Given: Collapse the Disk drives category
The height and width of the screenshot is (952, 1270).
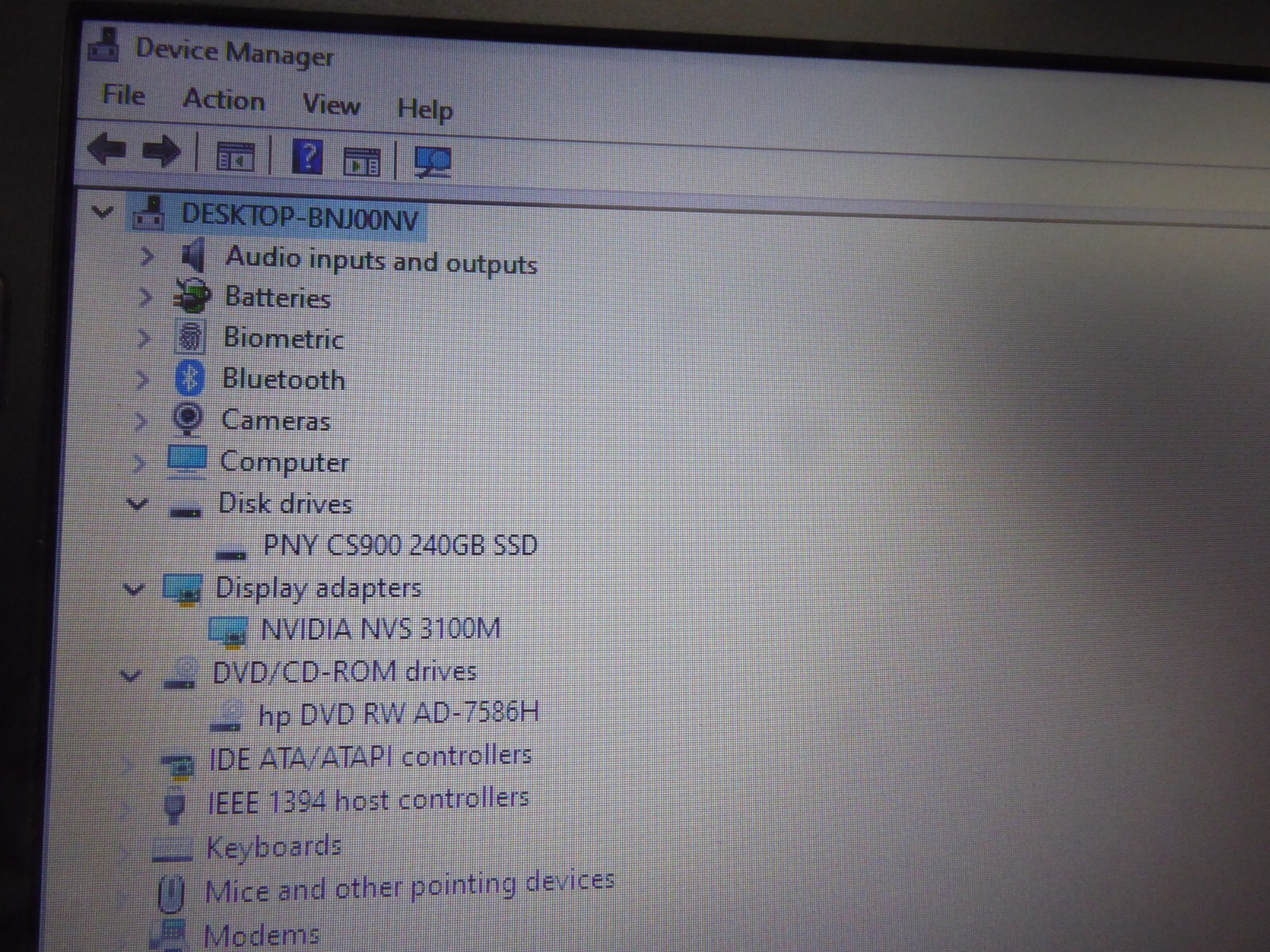Looking at the screenshot, I should click(137, 504).
